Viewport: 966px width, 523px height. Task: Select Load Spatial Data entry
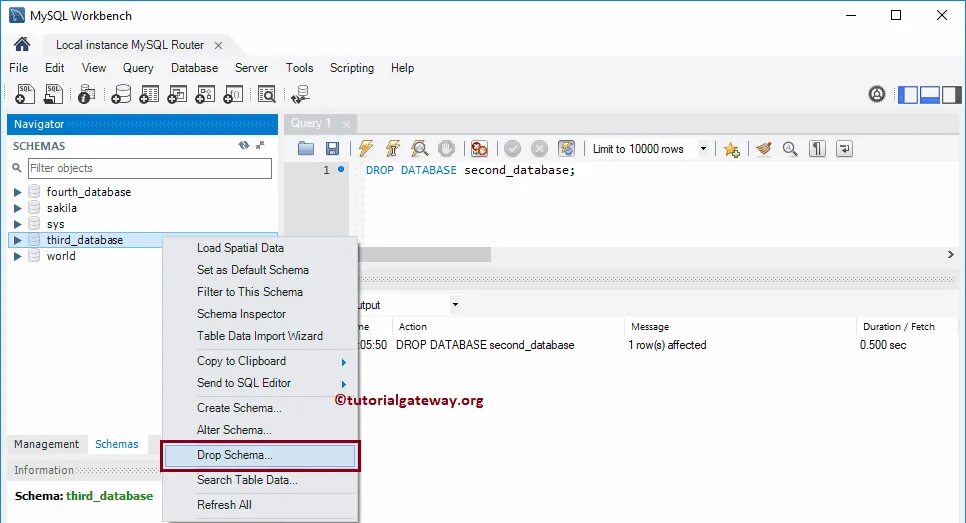261,248
